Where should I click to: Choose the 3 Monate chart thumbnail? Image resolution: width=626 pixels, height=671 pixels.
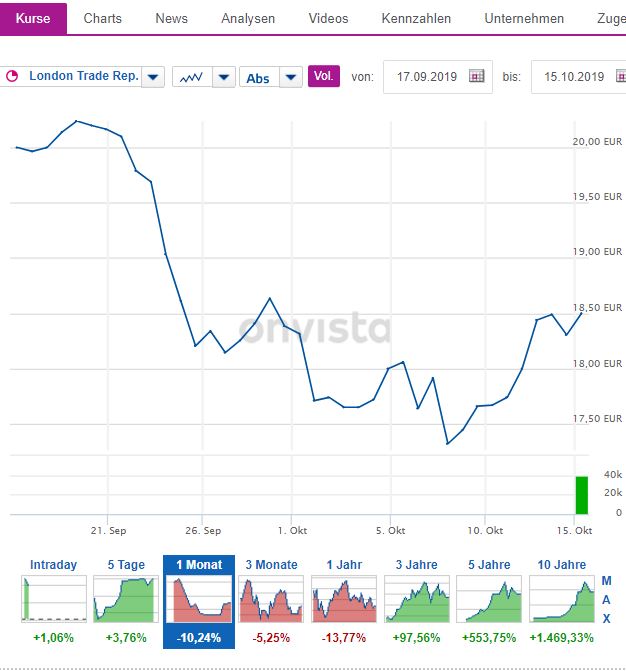pos(271,598)
